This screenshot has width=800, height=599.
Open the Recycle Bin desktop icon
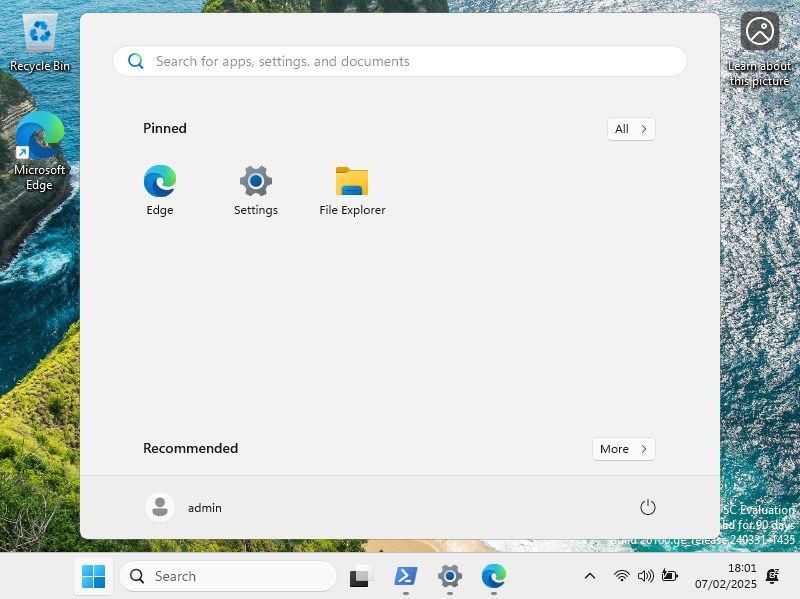pos(40,42)
